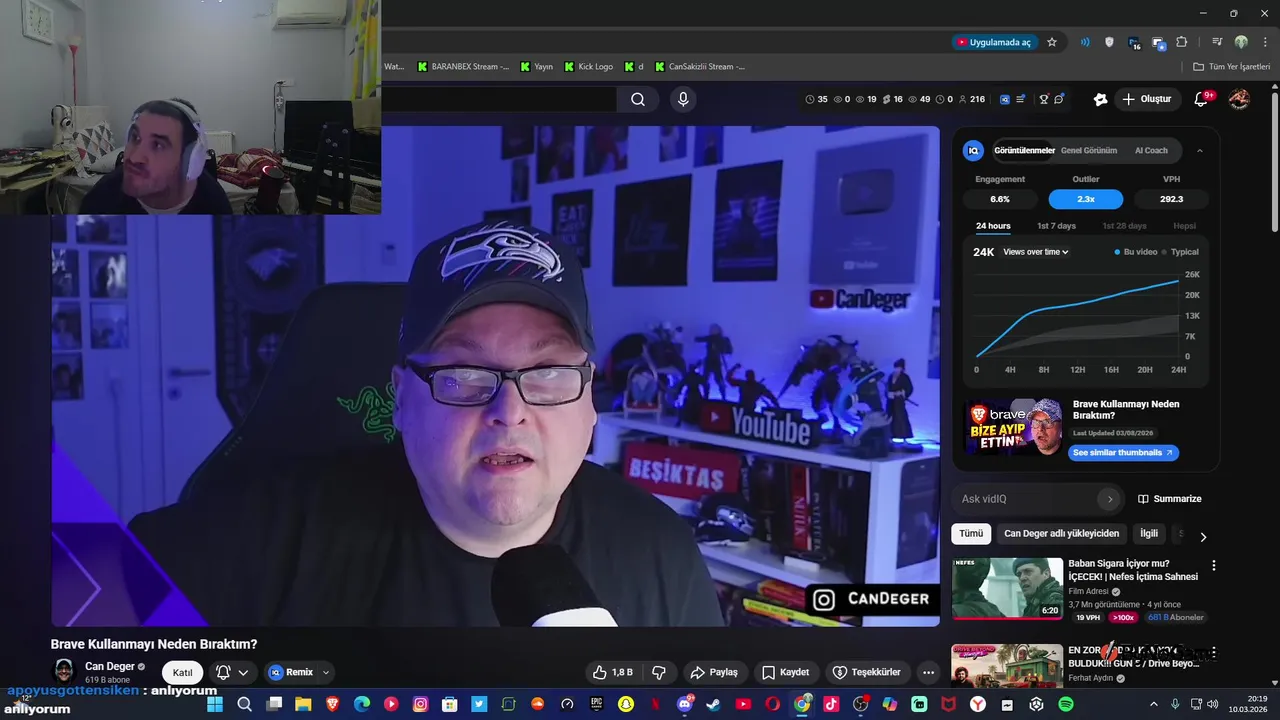1280x720 pixels.
Task: Toggle Bu video series in chart legend
Action: (x=1136, y=252)
